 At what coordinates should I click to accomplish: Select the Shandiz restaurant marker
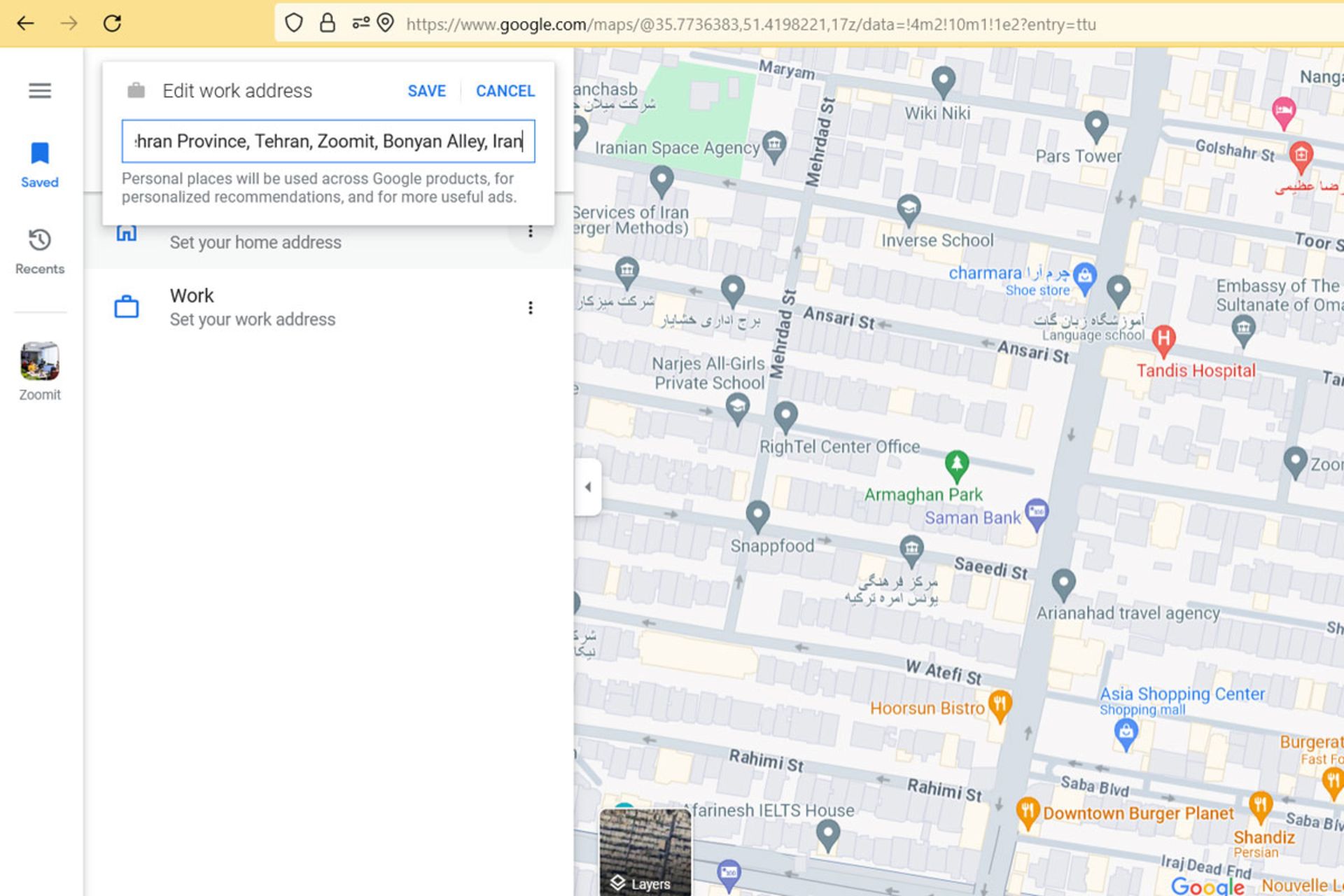(x=1261, y=808)
